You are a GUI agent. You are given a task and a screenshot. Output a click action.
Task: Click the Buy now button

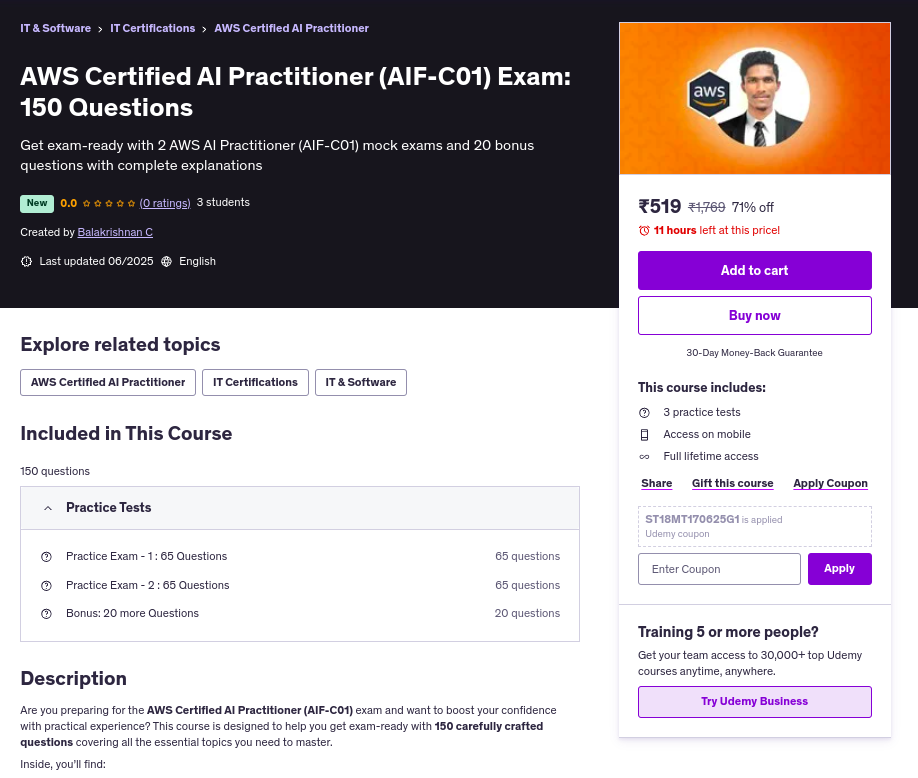pyautogui.click(x=754, y=315)
